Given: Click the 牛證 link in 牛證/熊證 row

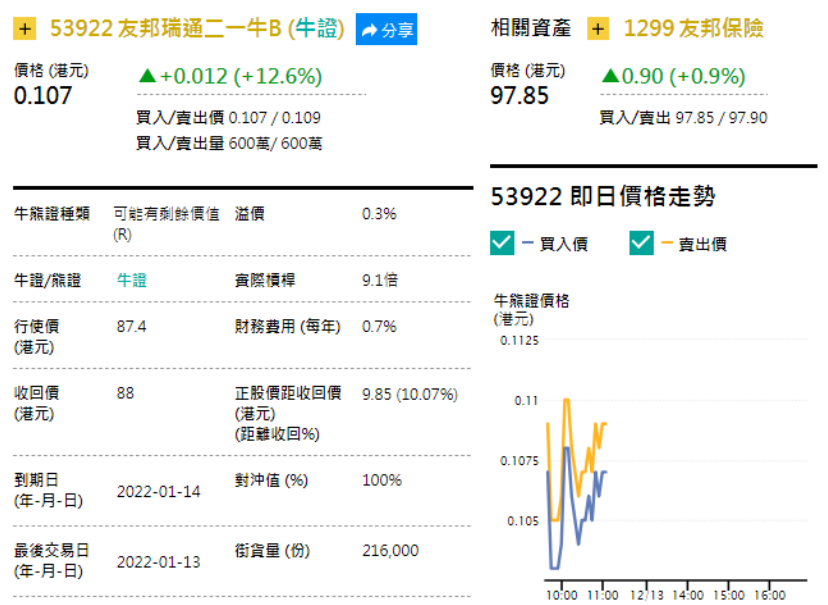Looking at the screenshot, I should coord(131,280).
